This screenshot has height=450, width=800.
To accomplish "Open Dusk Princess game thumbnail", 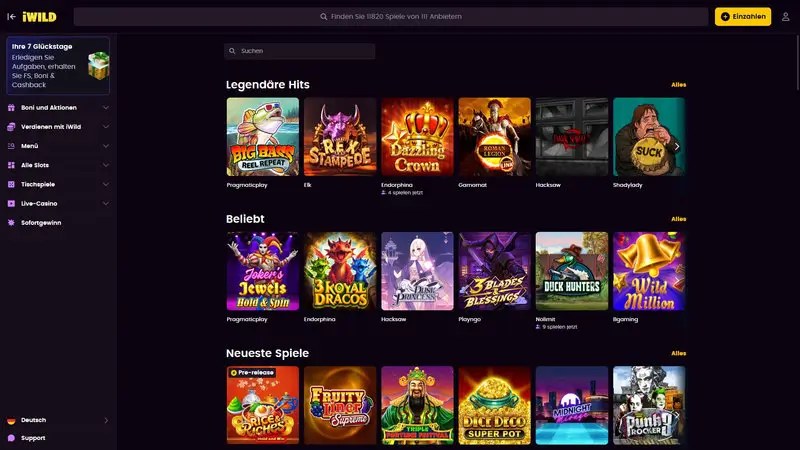I will [417, 271].
